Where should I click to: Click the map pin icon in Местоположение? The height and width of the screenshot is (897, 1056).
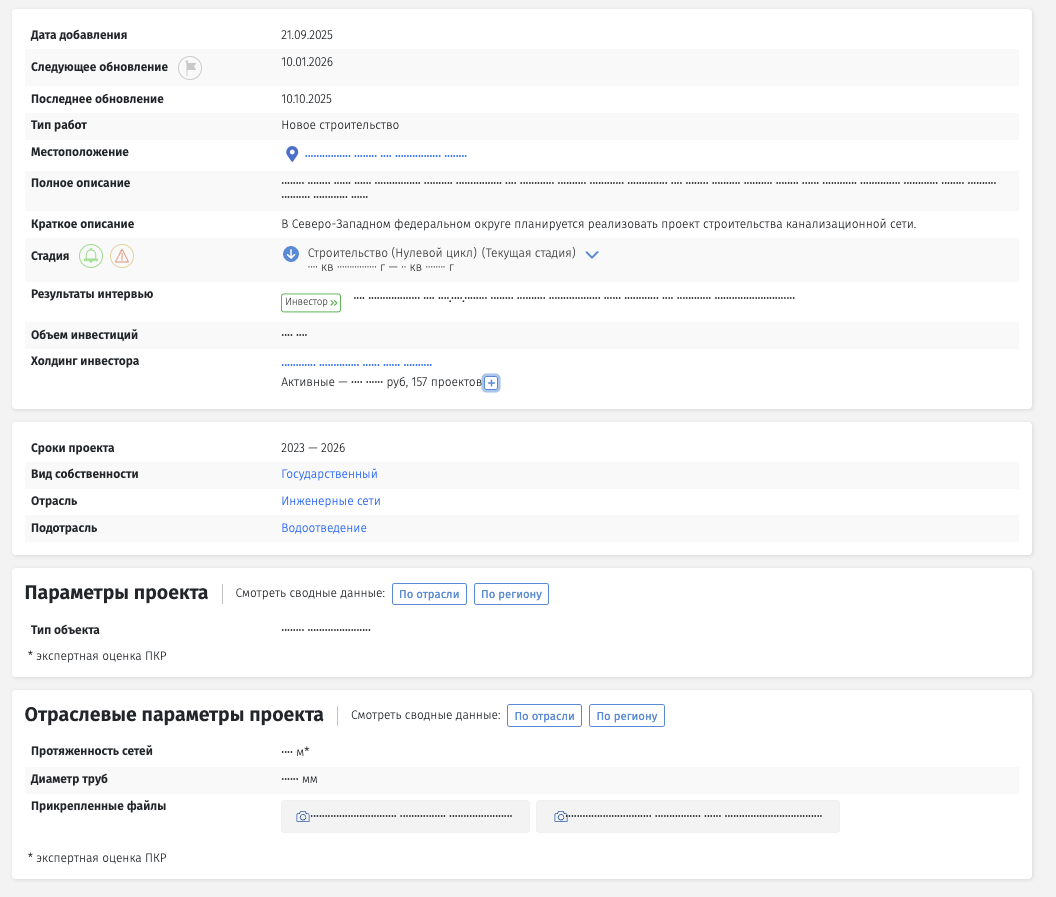292,154
